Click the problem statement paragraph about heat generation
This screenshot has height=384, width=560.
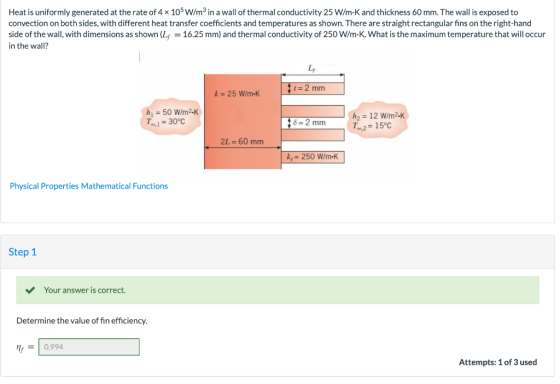point(277,29)
